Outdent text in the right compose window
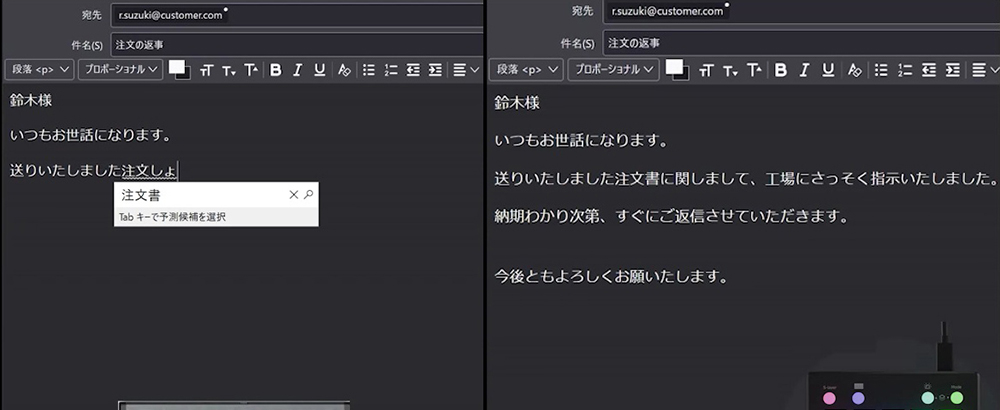The height and width of the screenshot is (410, 1000). (x=929, y=70)
